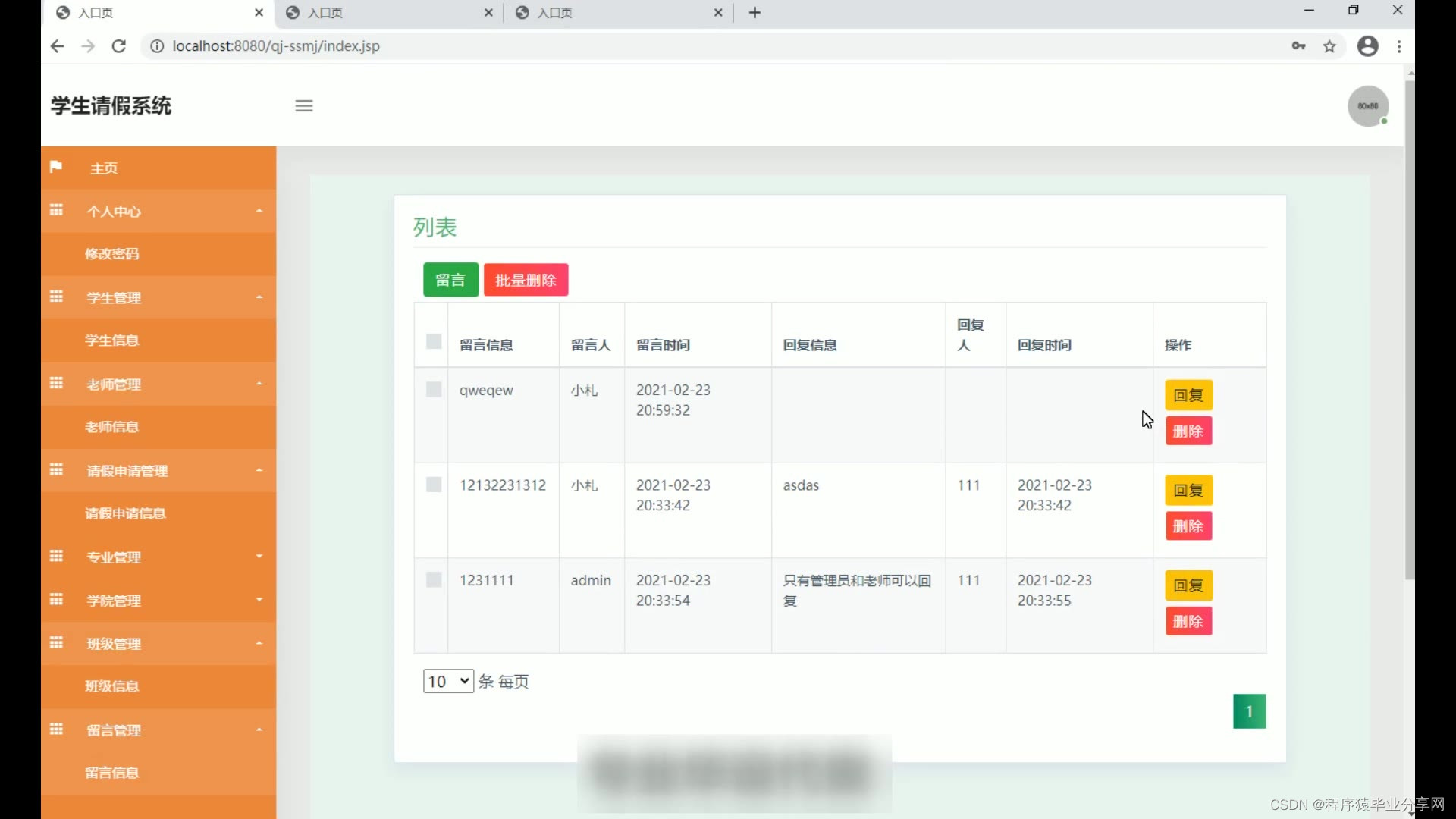Click page number 1 in pagination
1456x819 pixels.
1249,711
